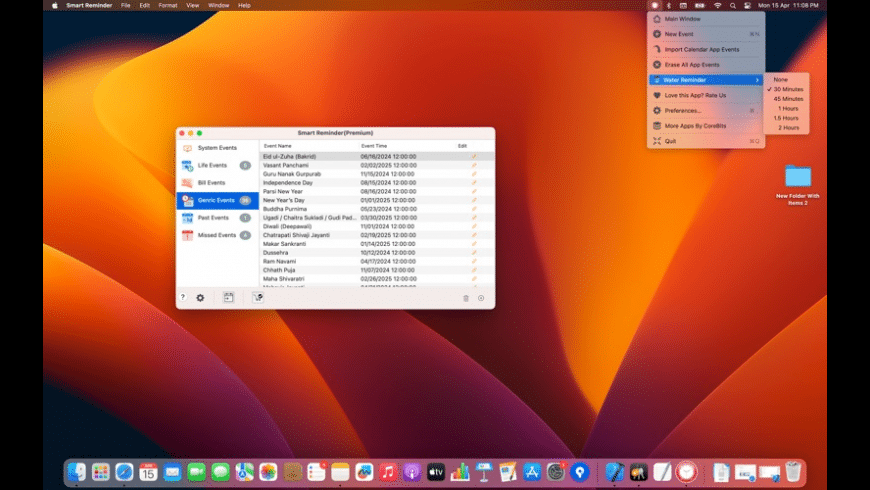This screenshot has width=870, height=490.
Task: Open the Window menu
Action: click(x=219, y=6)
